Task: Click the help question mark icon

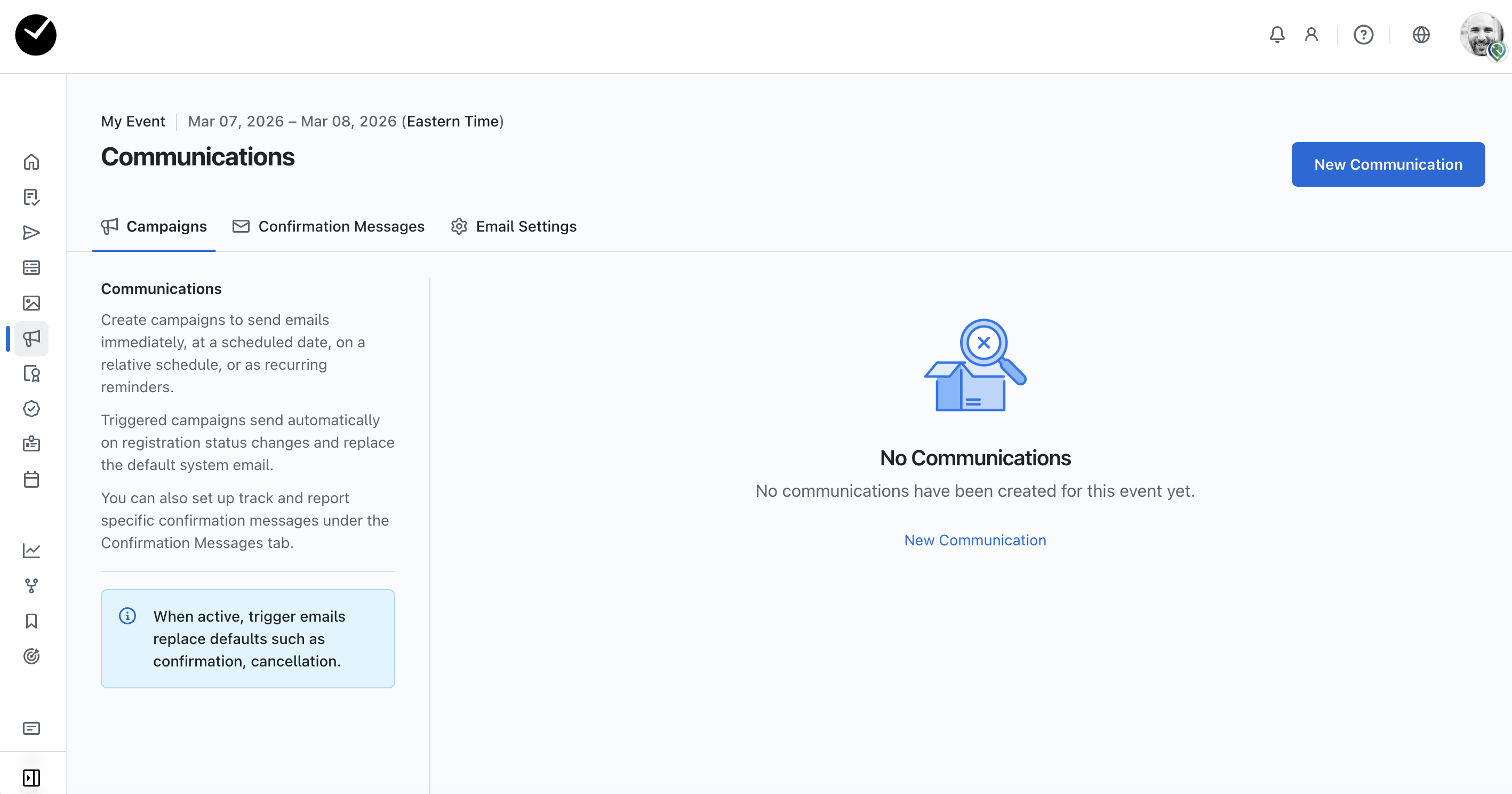Action: point(1363,35)
